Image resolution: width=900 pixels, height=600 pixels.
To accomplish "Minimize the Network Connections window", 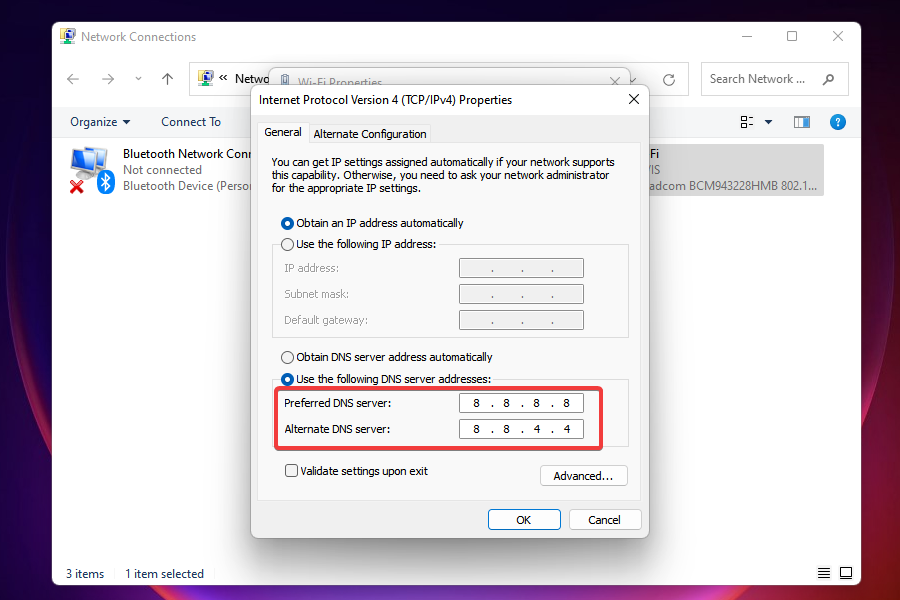I will (x=747, y=36).
